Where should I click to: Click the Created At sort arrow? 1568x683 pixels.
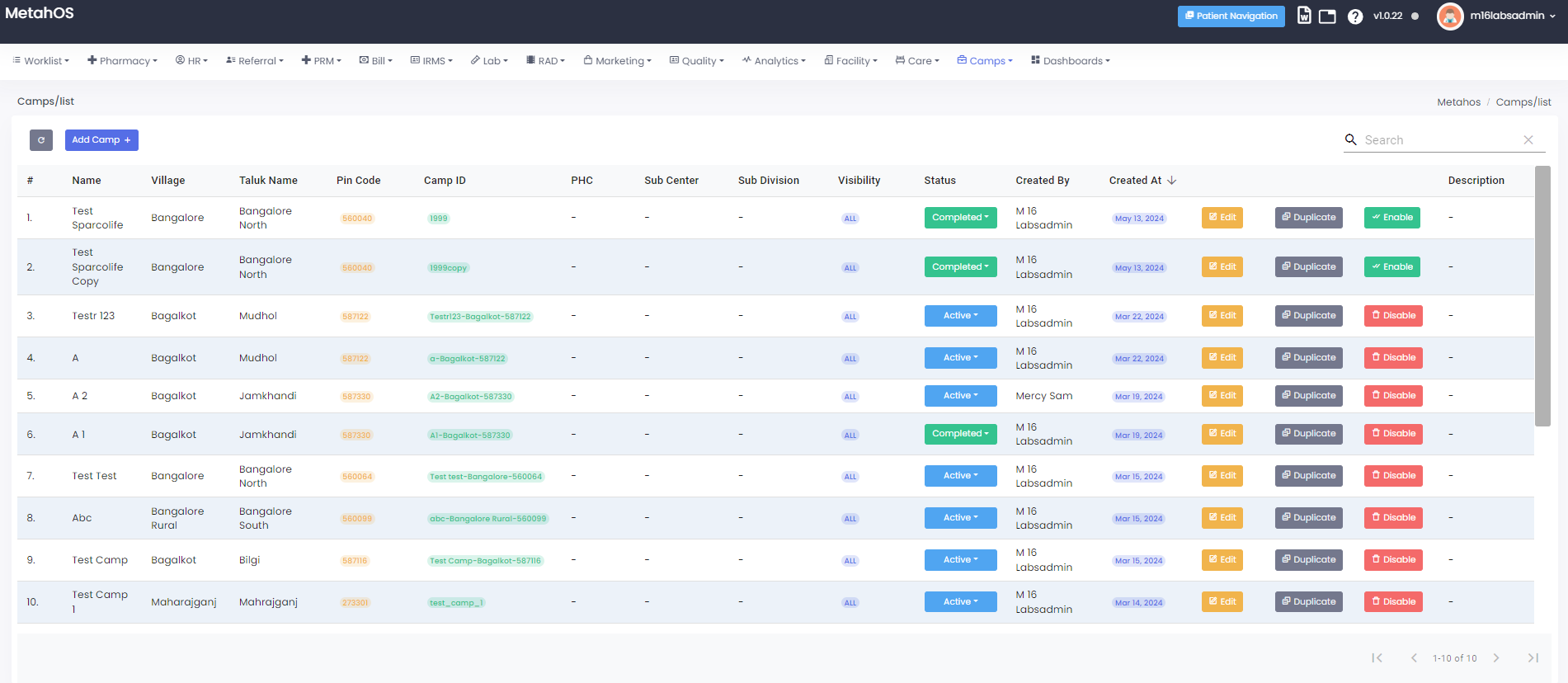1172,180
